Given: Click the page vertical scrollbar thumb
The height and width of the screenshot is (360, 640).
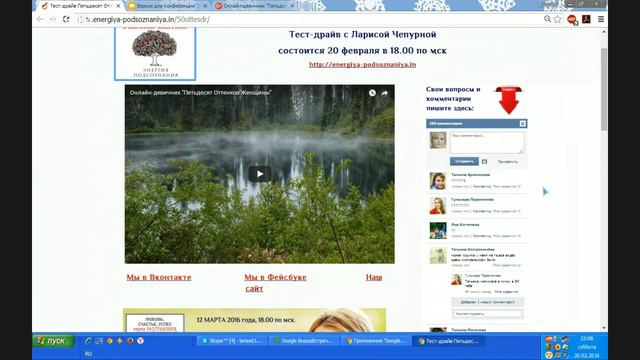Looking at the screenshot, I should point(604,89).
